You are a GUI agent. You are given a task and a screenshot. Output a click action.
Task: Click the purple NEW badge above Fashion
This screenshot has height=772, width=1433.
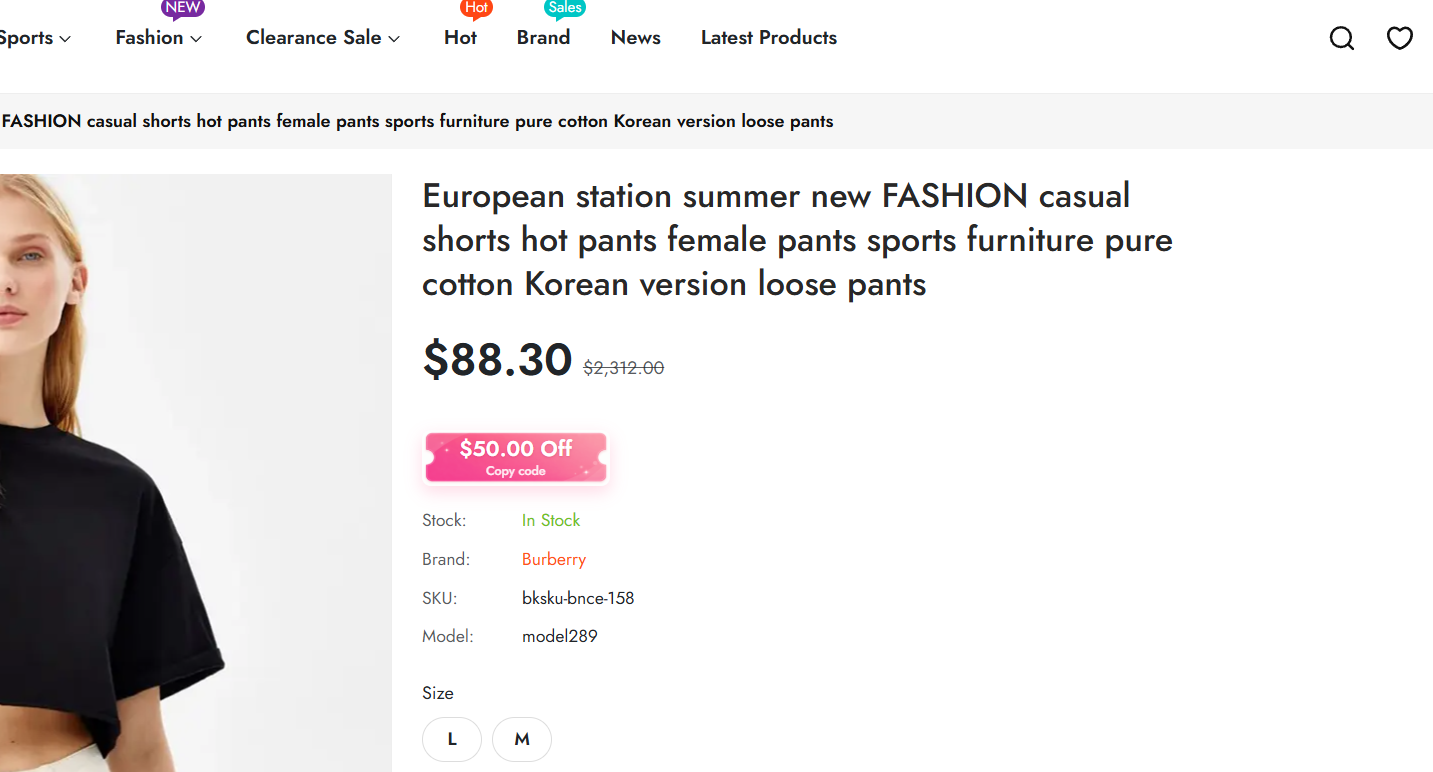coord(183,9)
